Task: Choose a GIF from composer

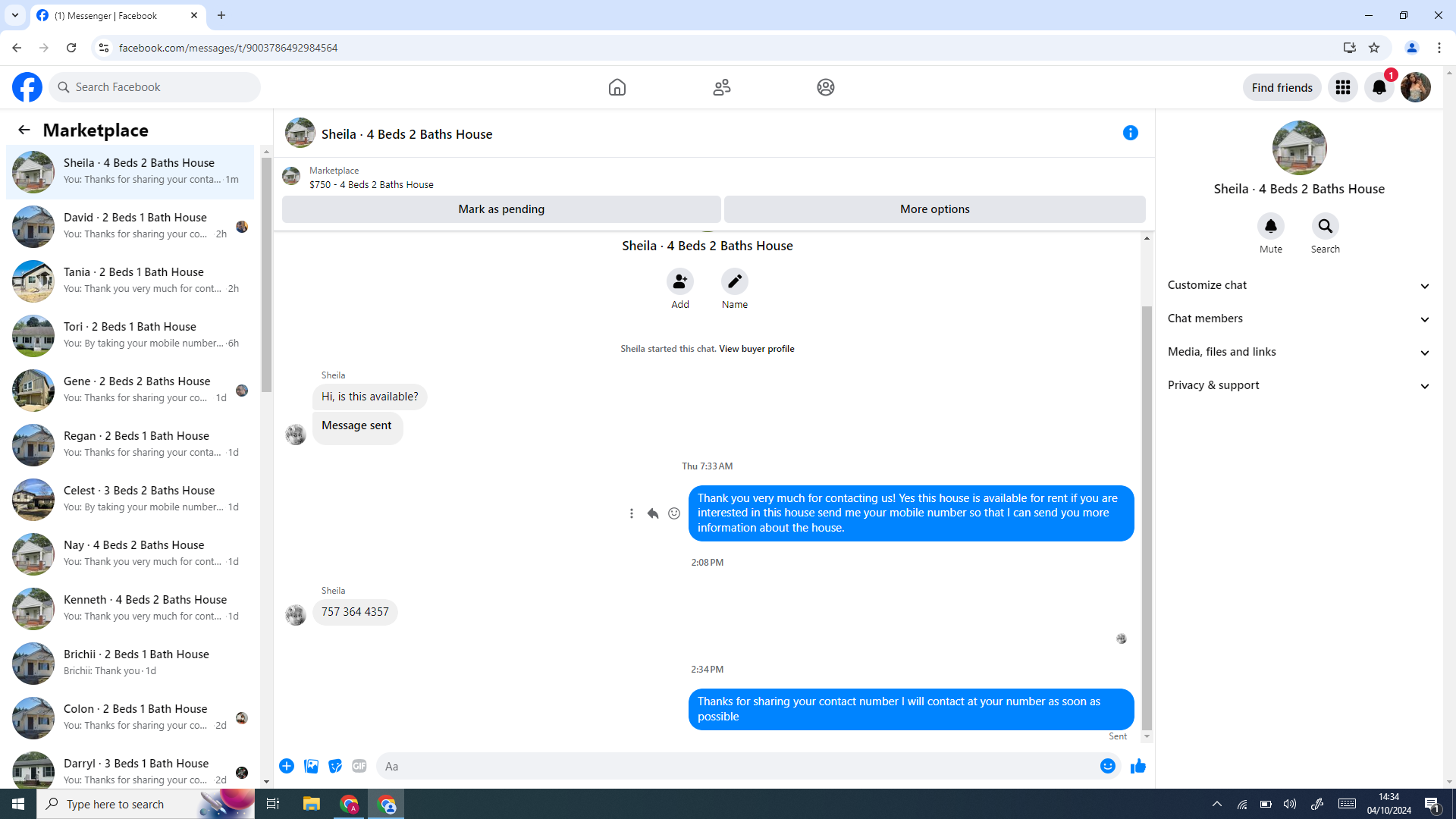Action: [359, 766]
